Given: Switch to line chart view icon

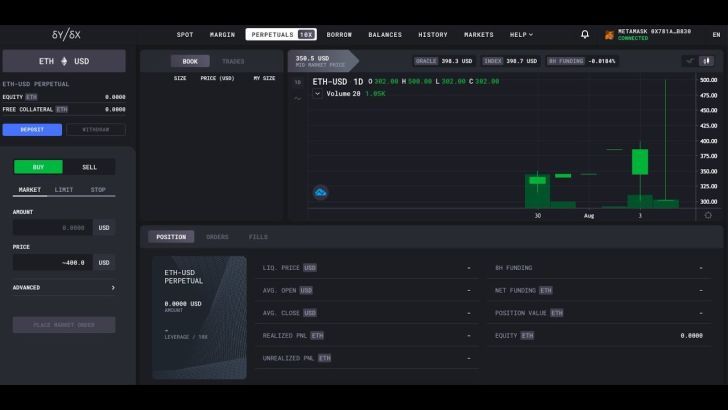Looking at the screenshot, I should pos(689,61).
